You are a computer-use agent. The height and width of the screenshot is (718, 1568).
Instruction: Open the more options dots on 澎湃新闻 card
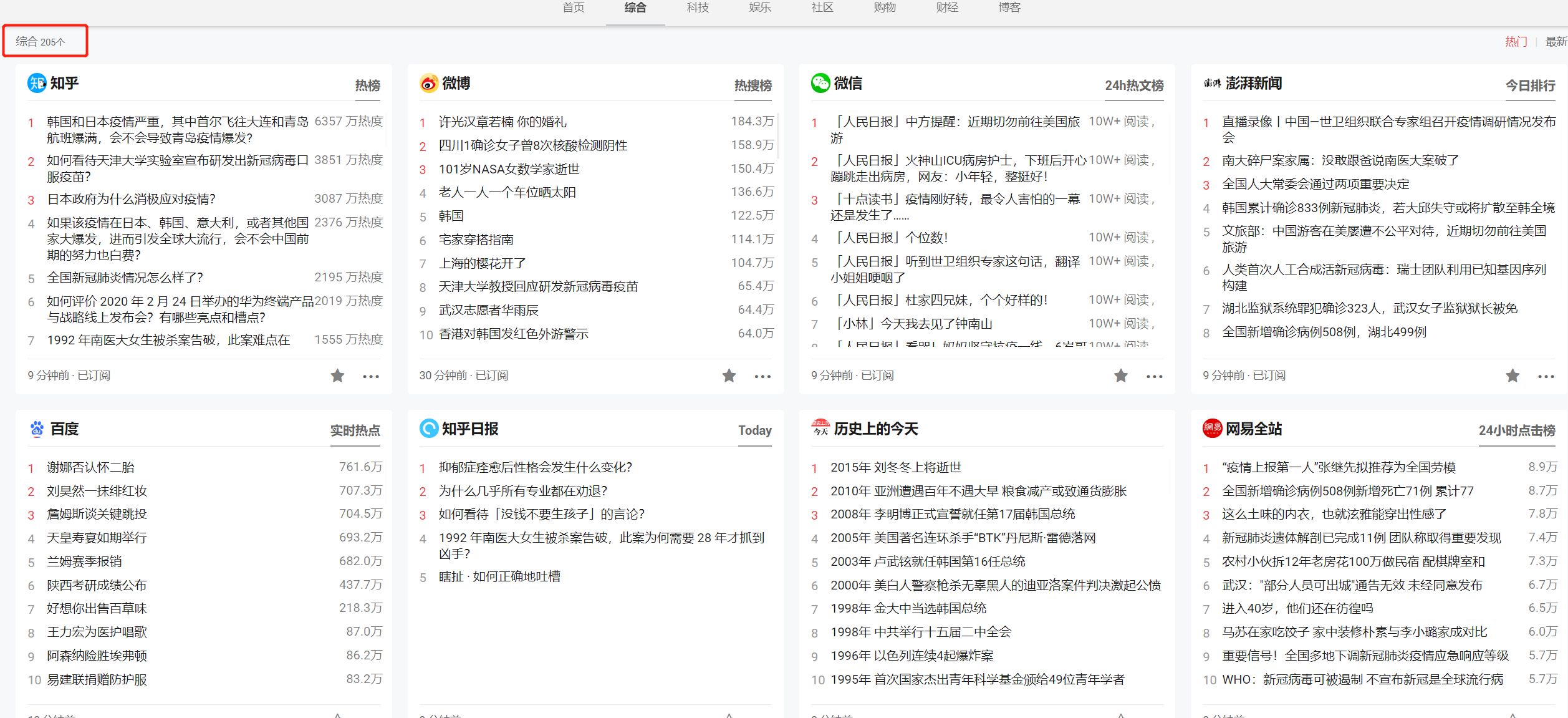[1546, 376]
